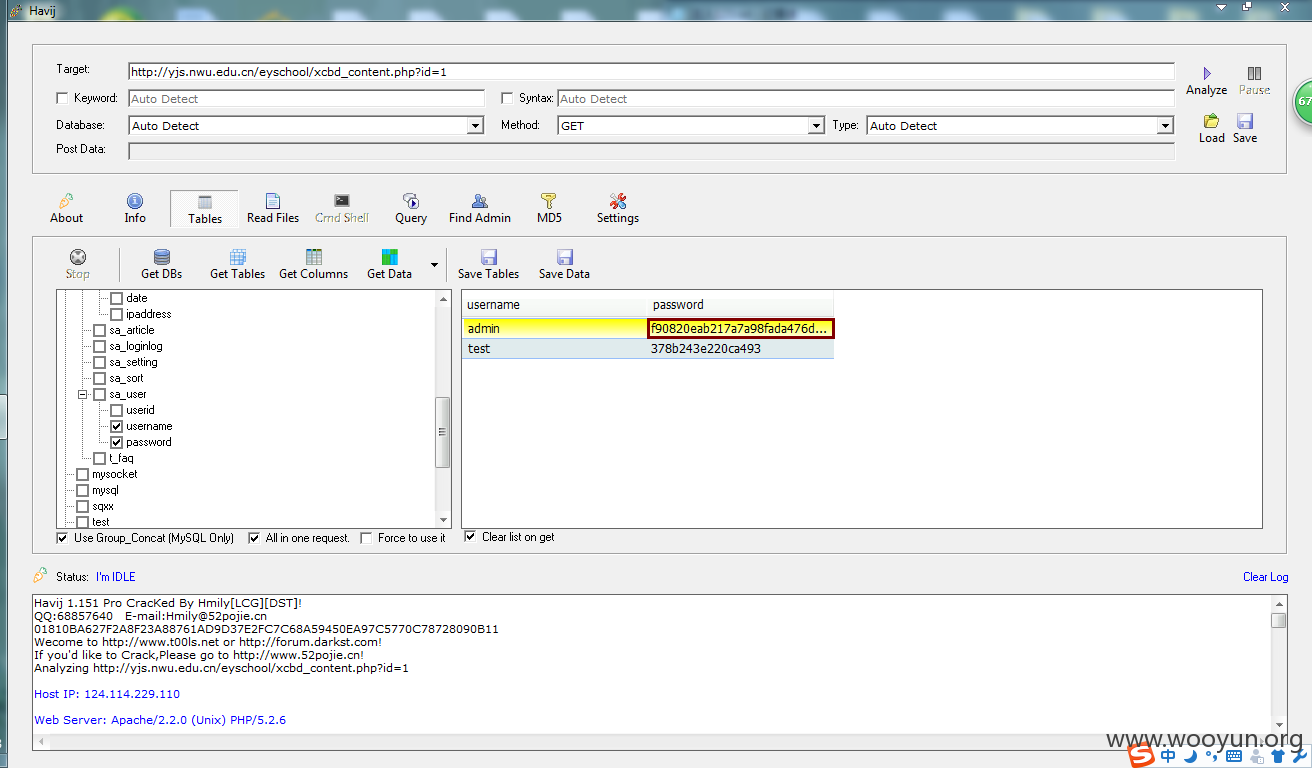The image size is (1312, 768).
Task: Click the Web Server Apache log line
Action: point(160,720)
